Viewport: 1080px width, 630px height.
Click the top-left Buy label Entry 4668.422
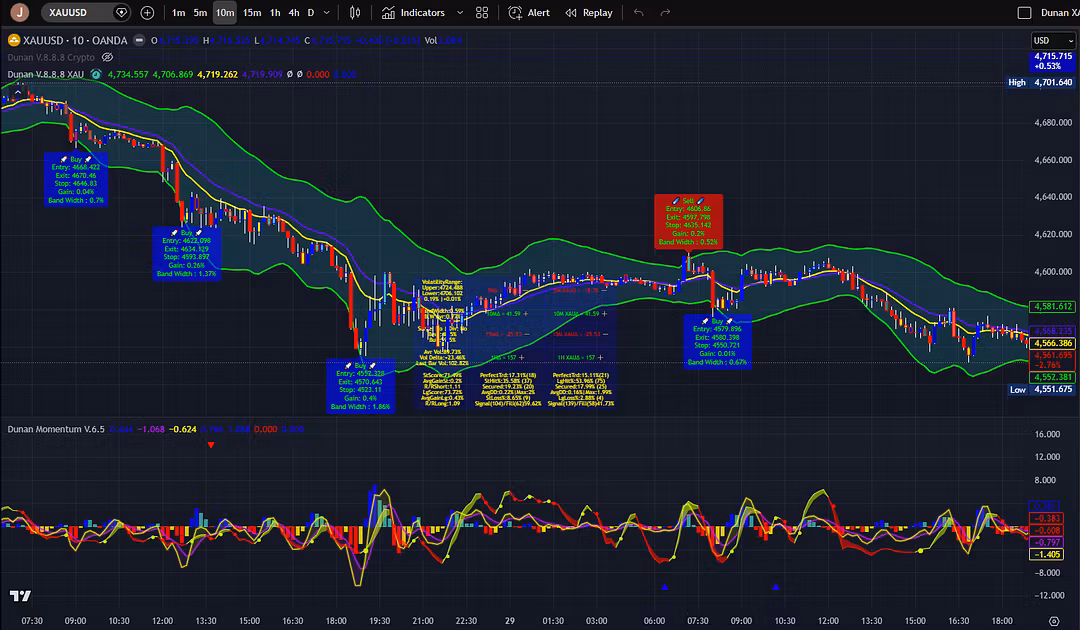(x=76, y=180)
